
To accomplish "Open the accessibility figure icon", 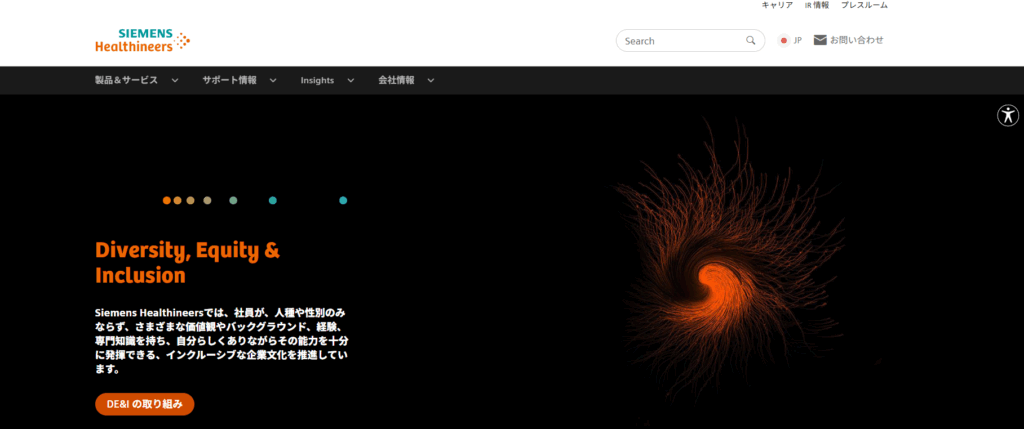I will 1008,115.
